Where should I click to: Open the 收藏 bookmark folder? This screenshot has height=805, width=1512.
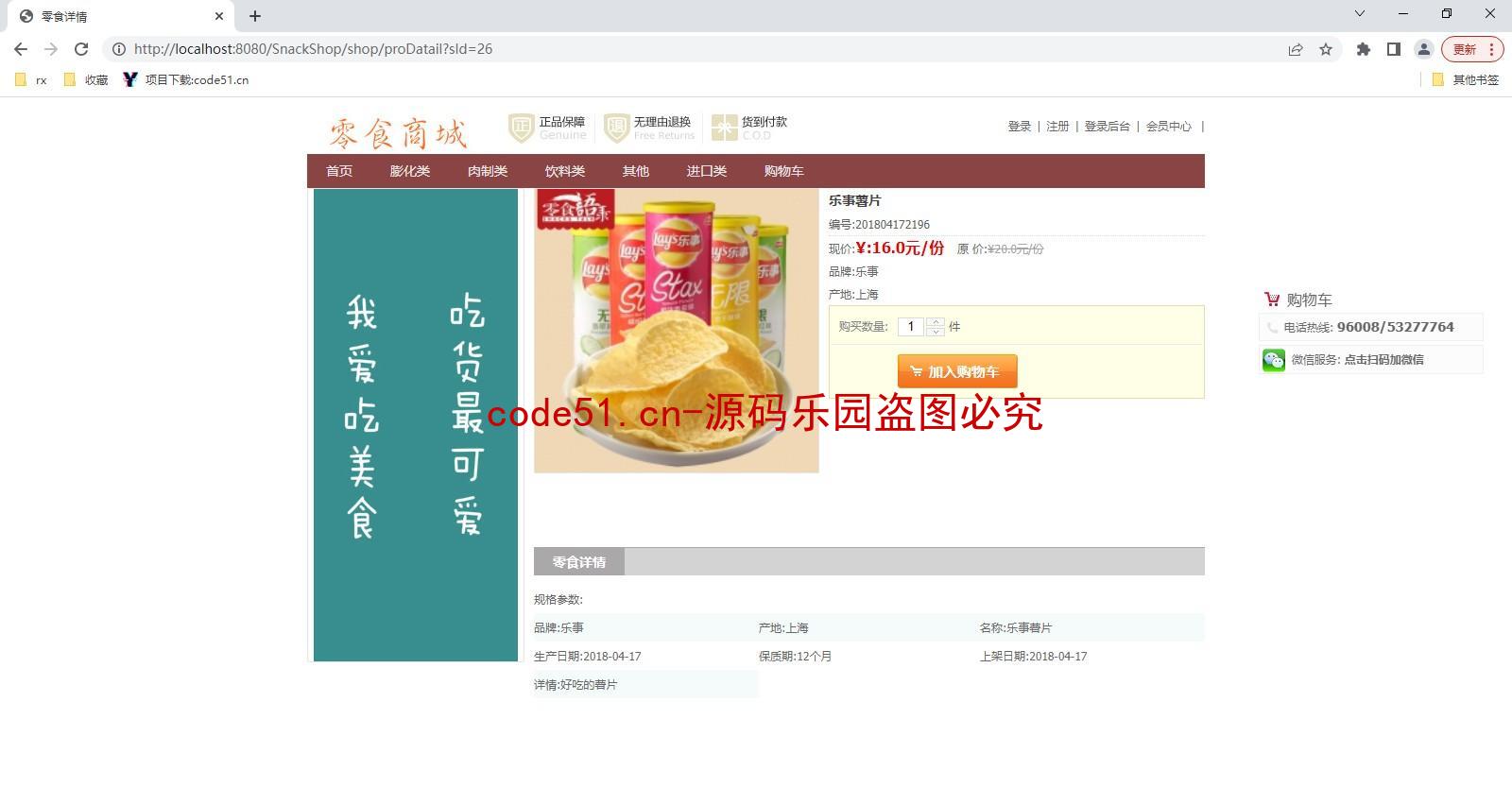click(86, 80)
